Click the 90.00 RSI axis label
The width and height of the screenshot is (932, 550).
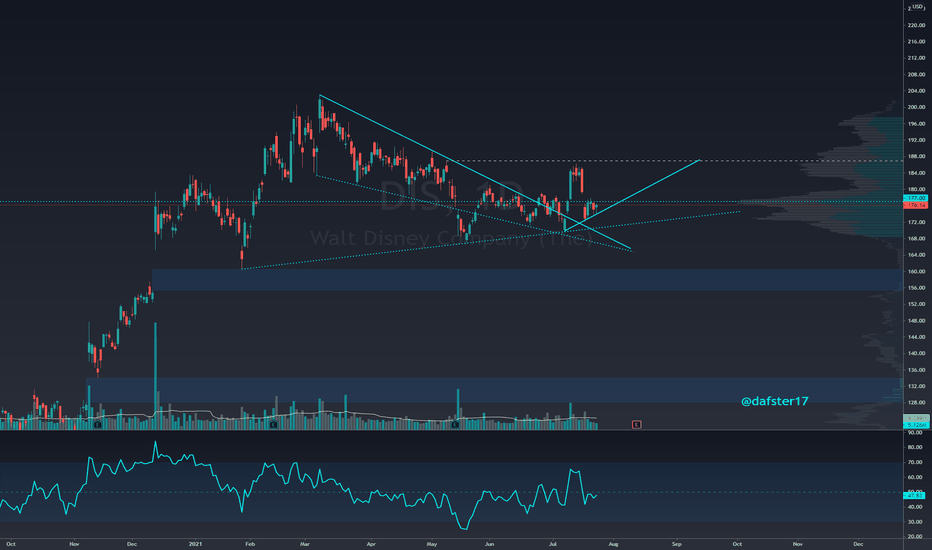coord(915,433)
